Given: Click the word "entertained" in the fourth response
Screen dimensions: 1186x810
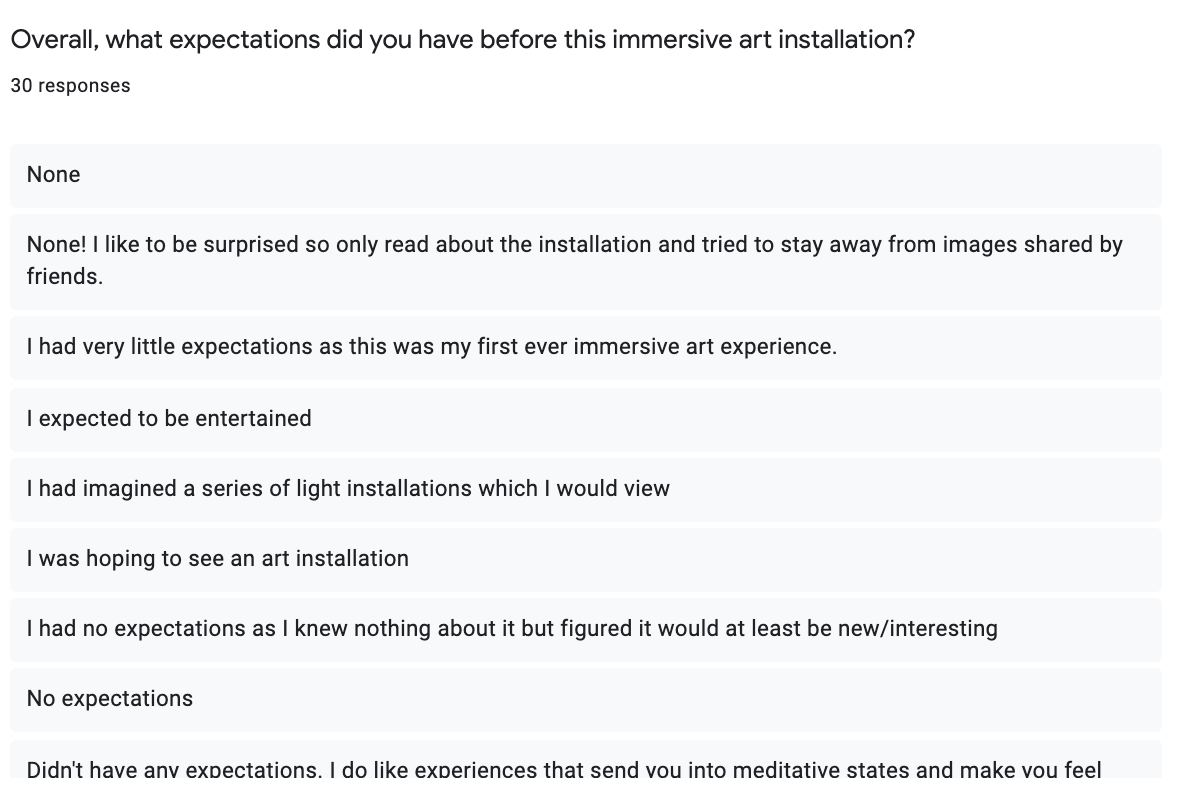Looking at the screenshot, I should (253, 418).
